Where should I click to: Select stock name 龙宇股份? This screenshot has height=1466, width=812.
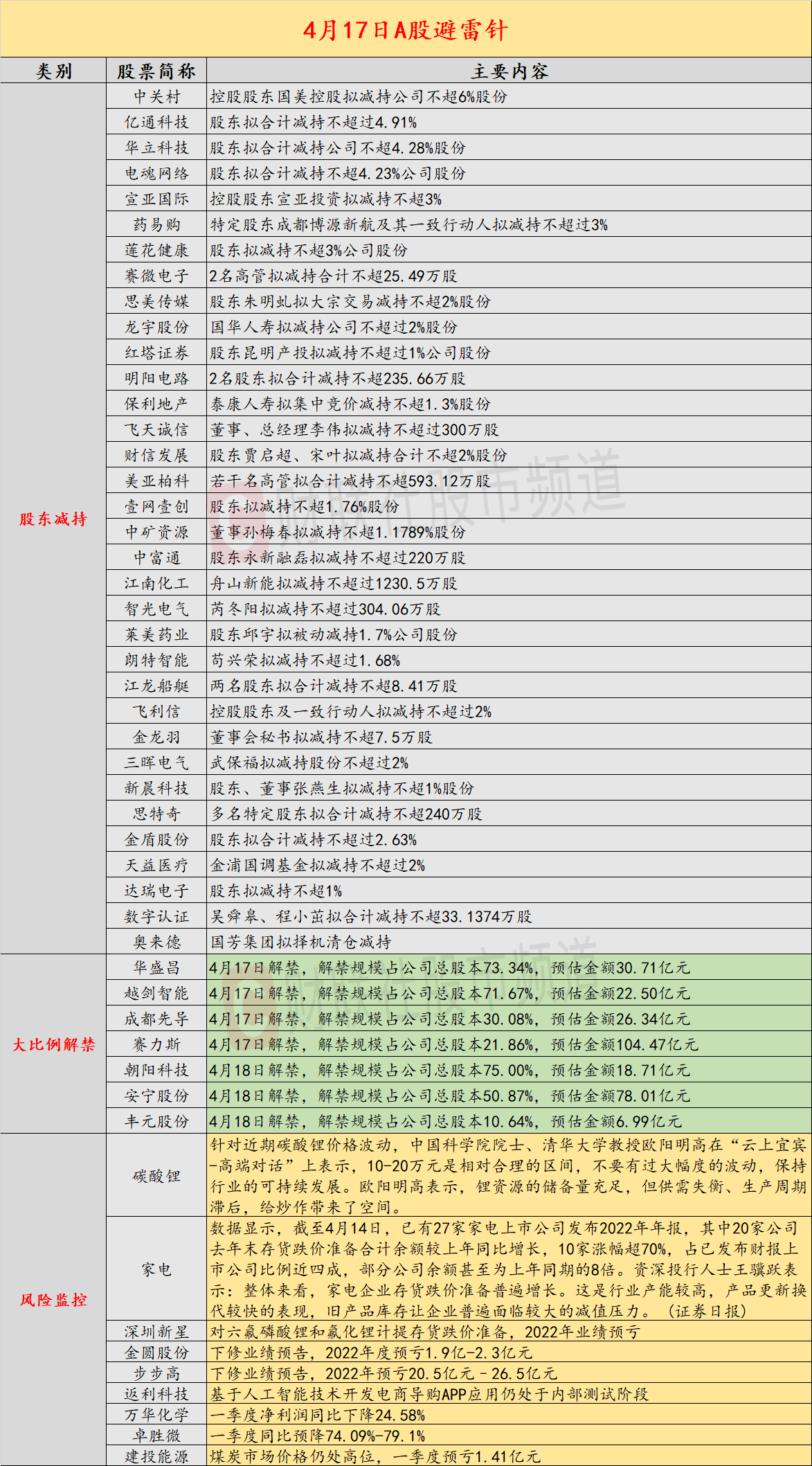pos(156,328)
